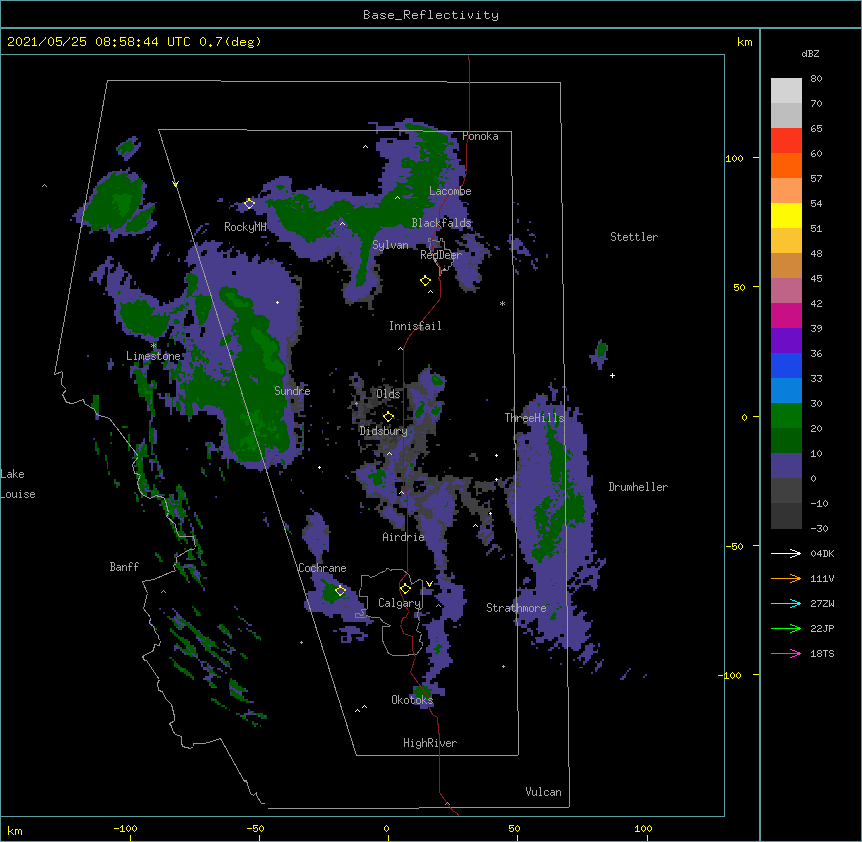Select the purple 36–39 dBZ swatch
Viewport: 862px width, 842px height.
(x=786, y=341)
